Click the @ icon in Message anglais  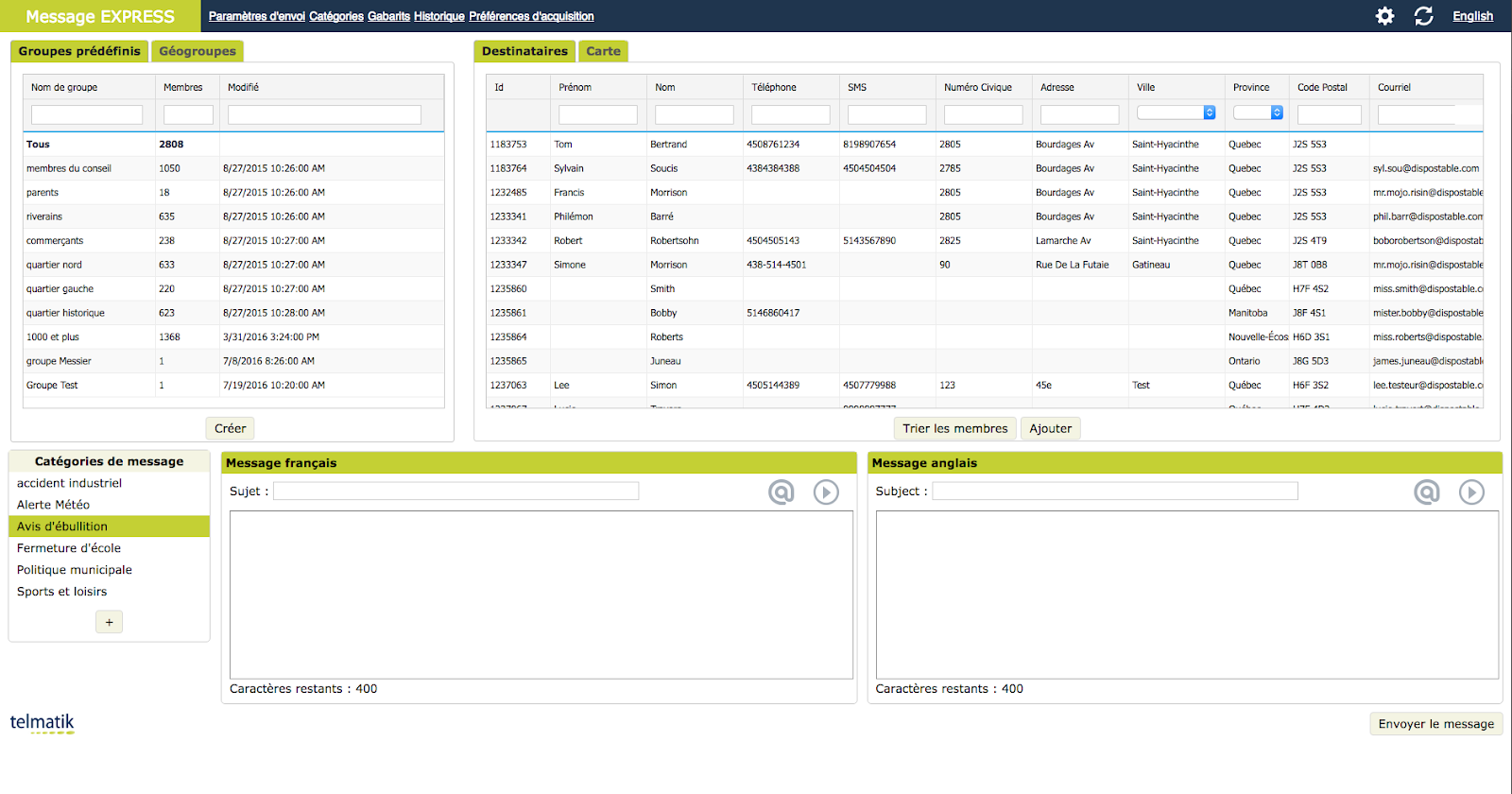click(1426, 492)
